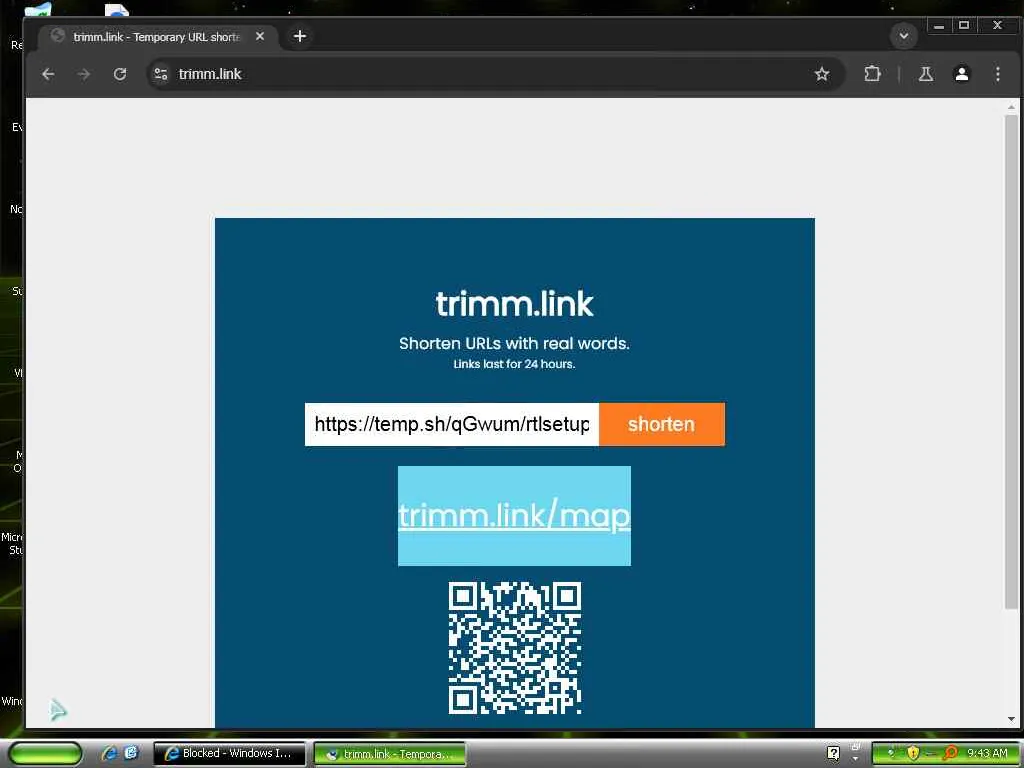The width and height of the screenshot is (1024, 768).
Task: Expand the tab search dropdown arrow
Action: (904, 36)
